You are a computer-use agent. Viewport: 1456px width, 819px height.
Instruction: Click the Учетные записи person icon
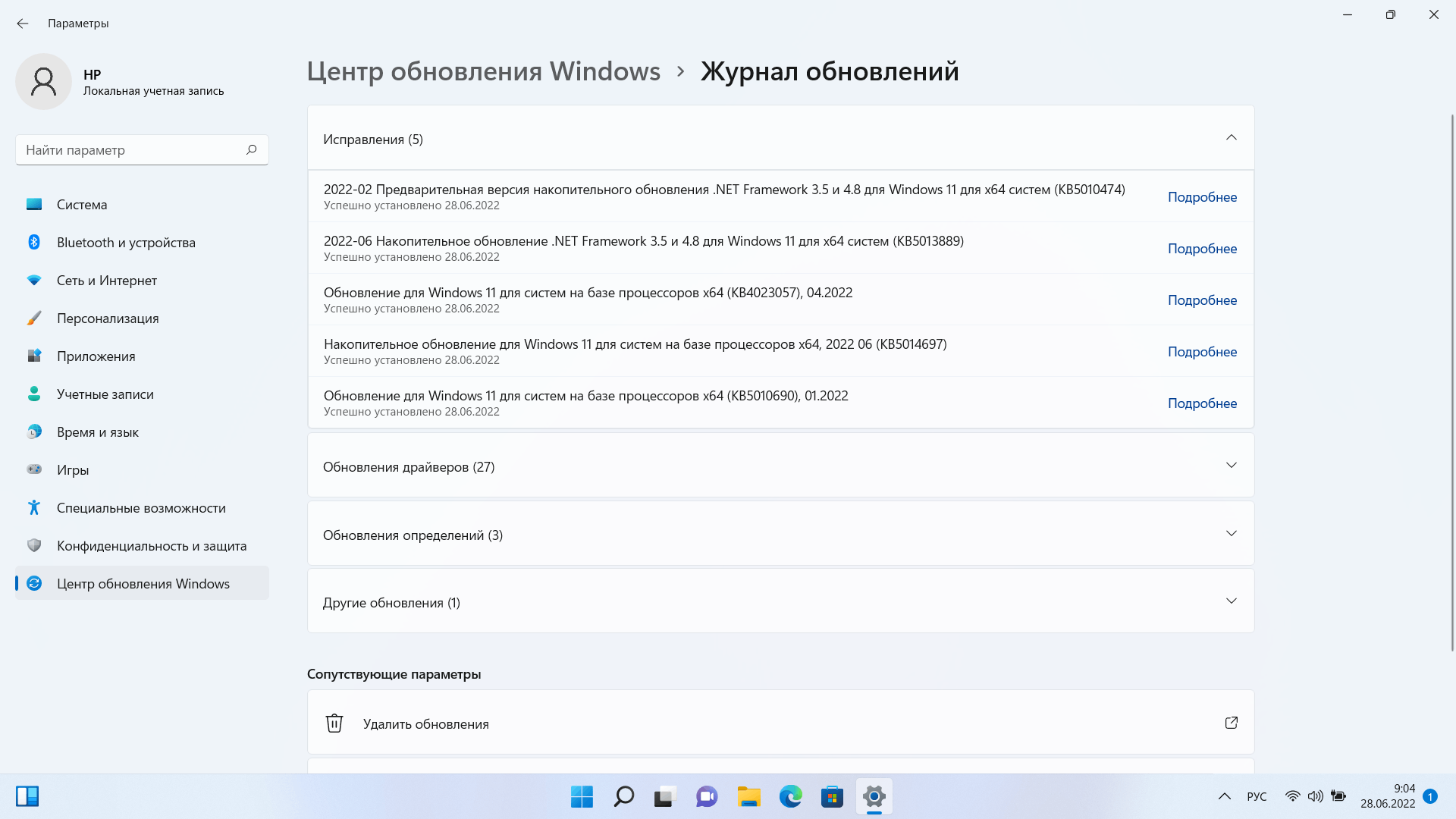coord(34,394)
